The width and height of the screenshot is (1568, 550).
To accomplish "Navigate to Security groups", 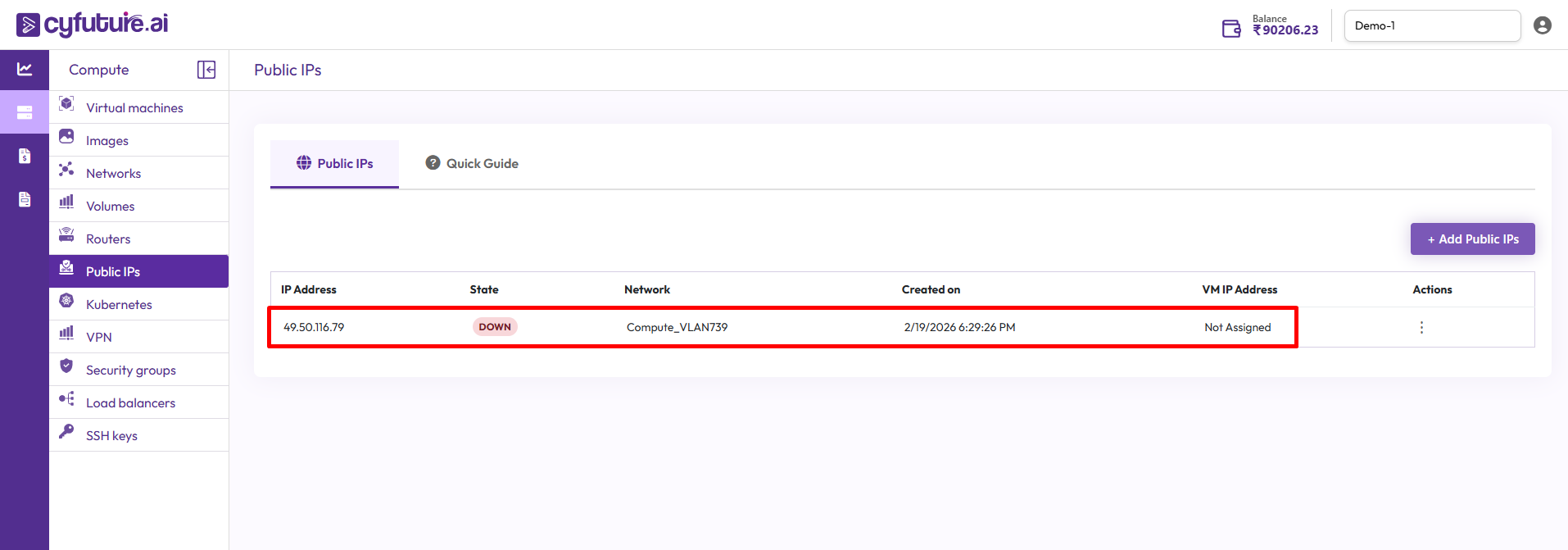I will tap(130, 370).
